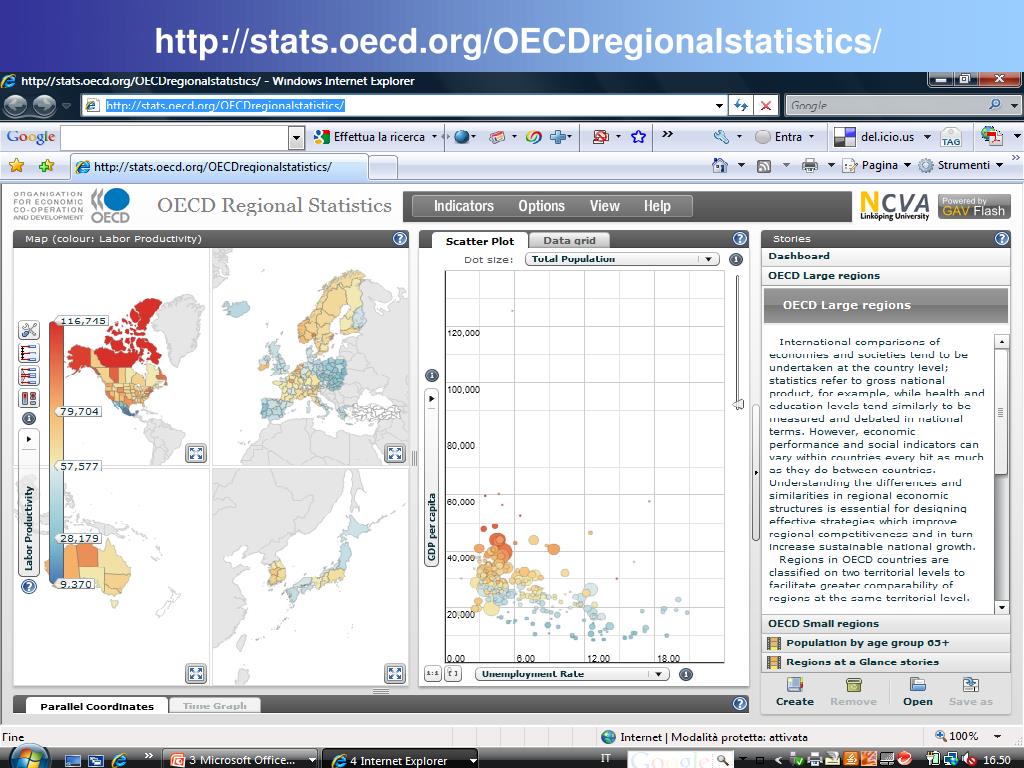Open the View menu
This screenshot has width=1024, height=768.
point(605,206)
